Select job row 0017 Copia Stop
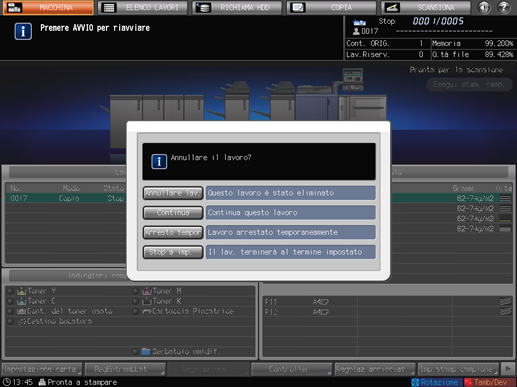Viewport: 517px width, 387px height. pos(66,198)
